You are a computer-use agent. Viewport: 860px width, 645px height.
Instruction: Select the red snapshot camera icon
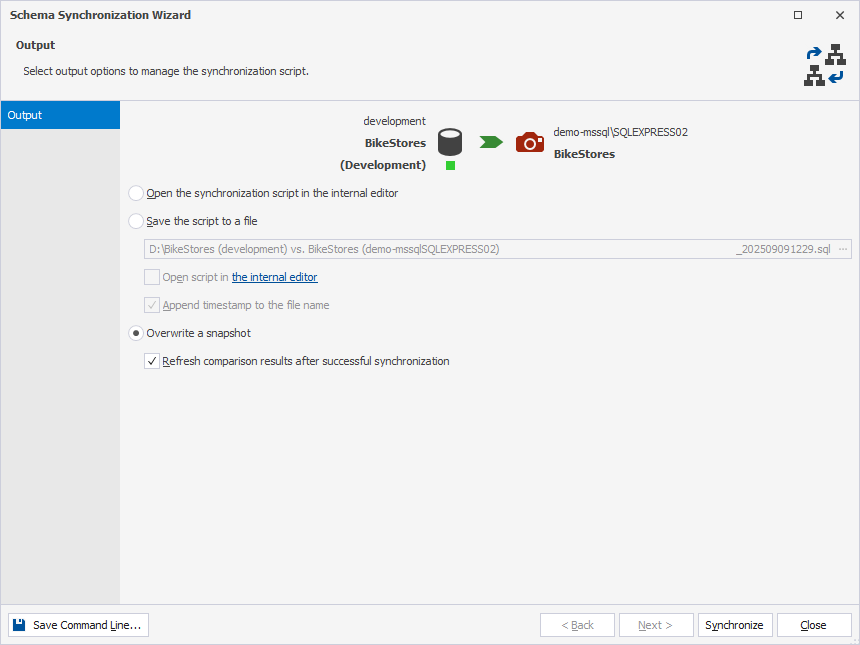[529, 142]
